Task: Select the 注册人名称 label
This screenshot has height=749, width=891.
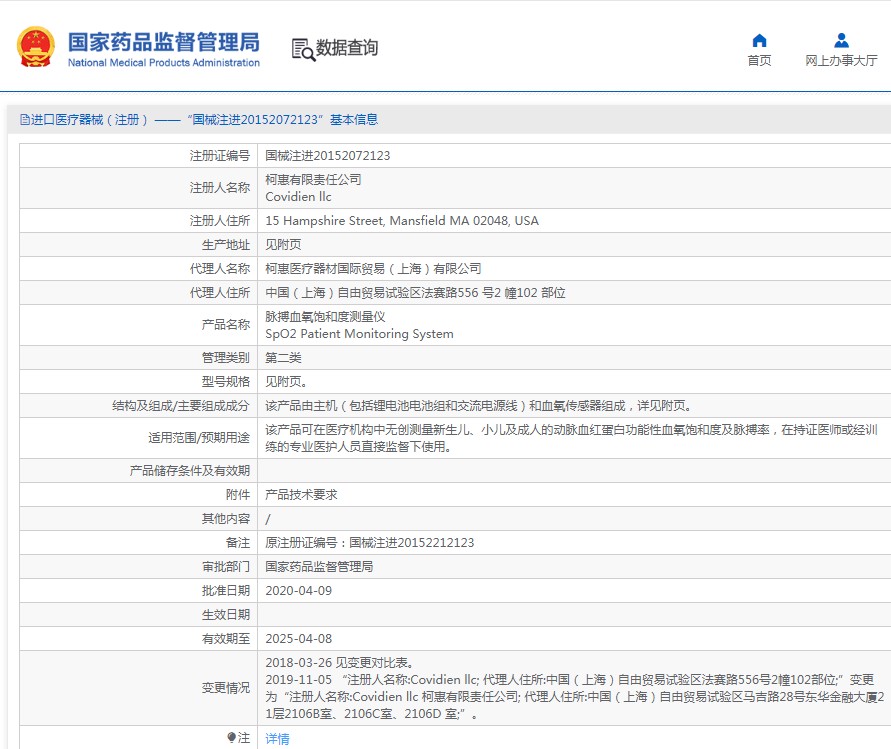Action: (x=220, y=188)
